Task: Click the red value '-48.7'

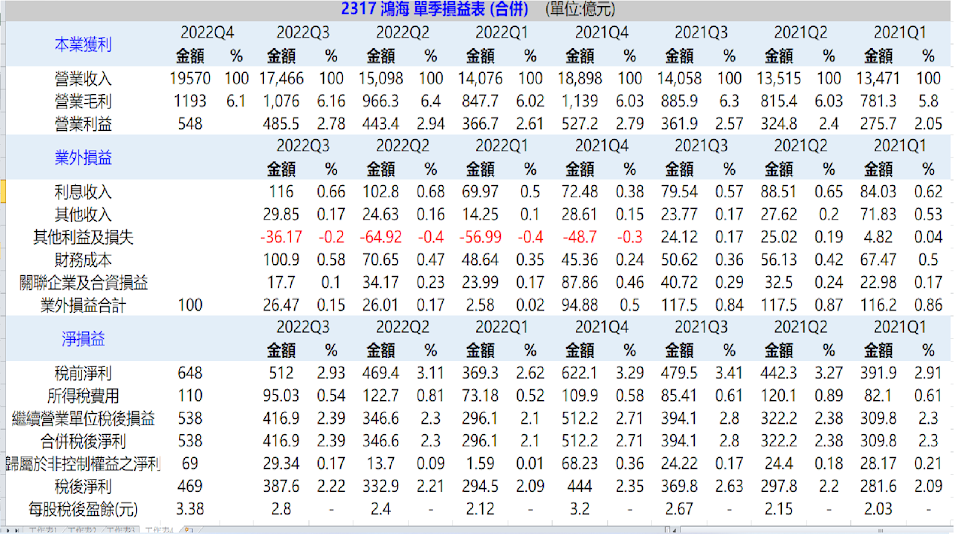Action: coord(580,237)
